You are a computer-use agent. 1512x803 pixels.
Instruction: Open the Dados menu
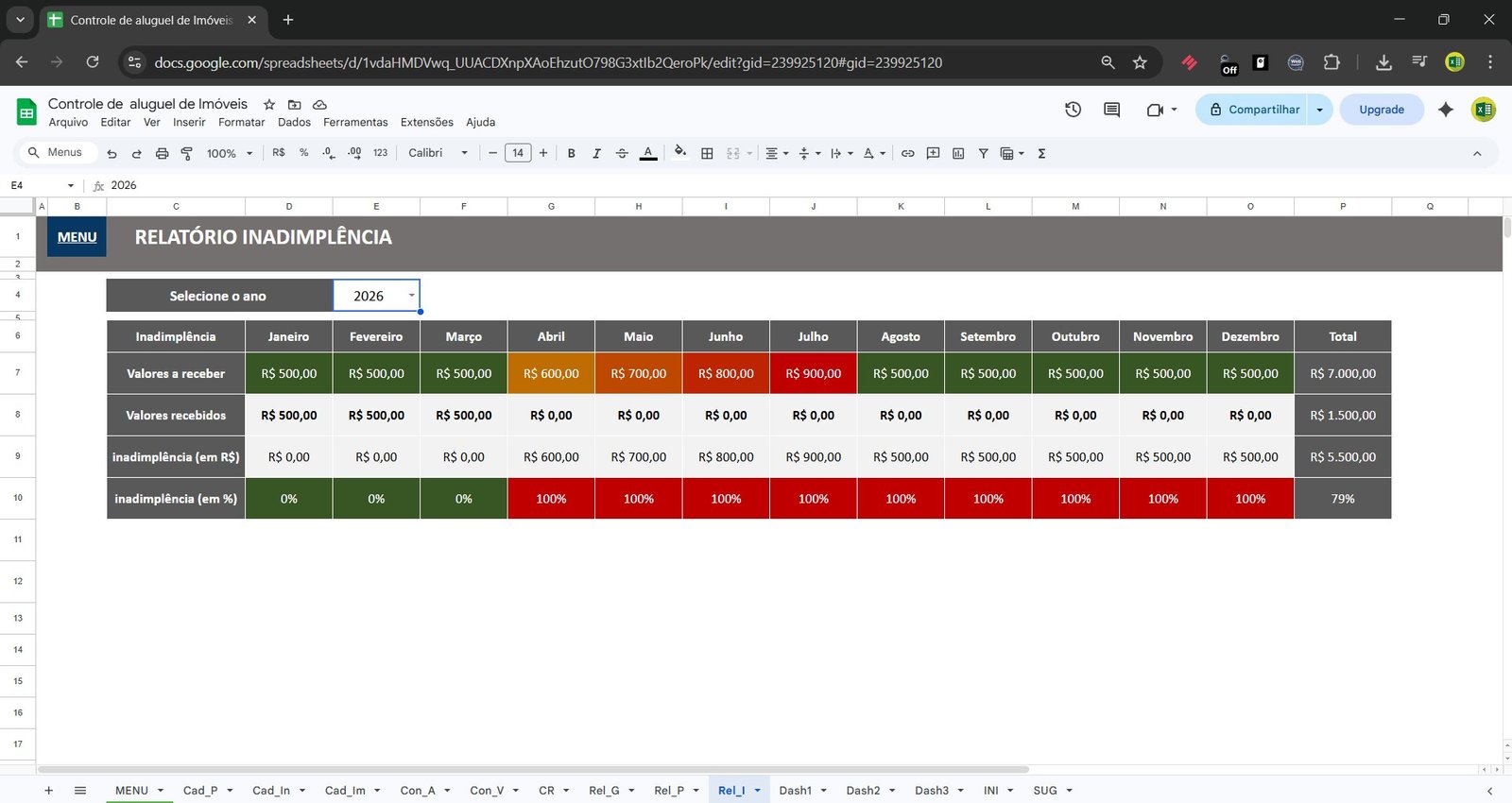294,122
